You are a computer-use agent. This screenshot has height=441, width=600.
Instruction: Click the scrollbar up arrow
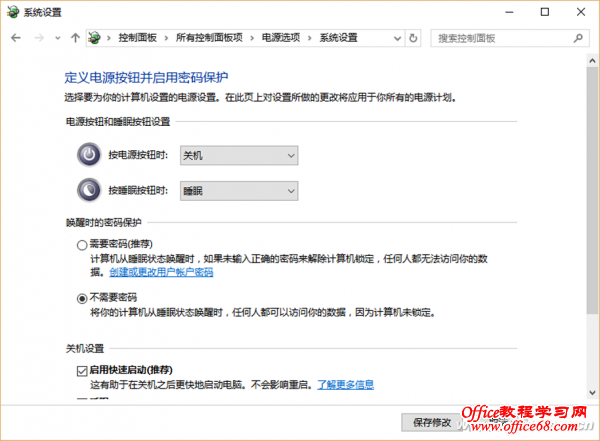592,60
